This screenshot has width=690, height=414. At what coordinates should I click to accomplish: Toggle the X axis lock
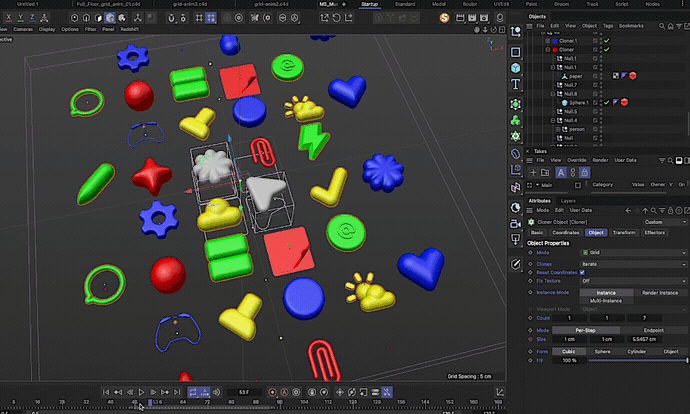point(8,18)
